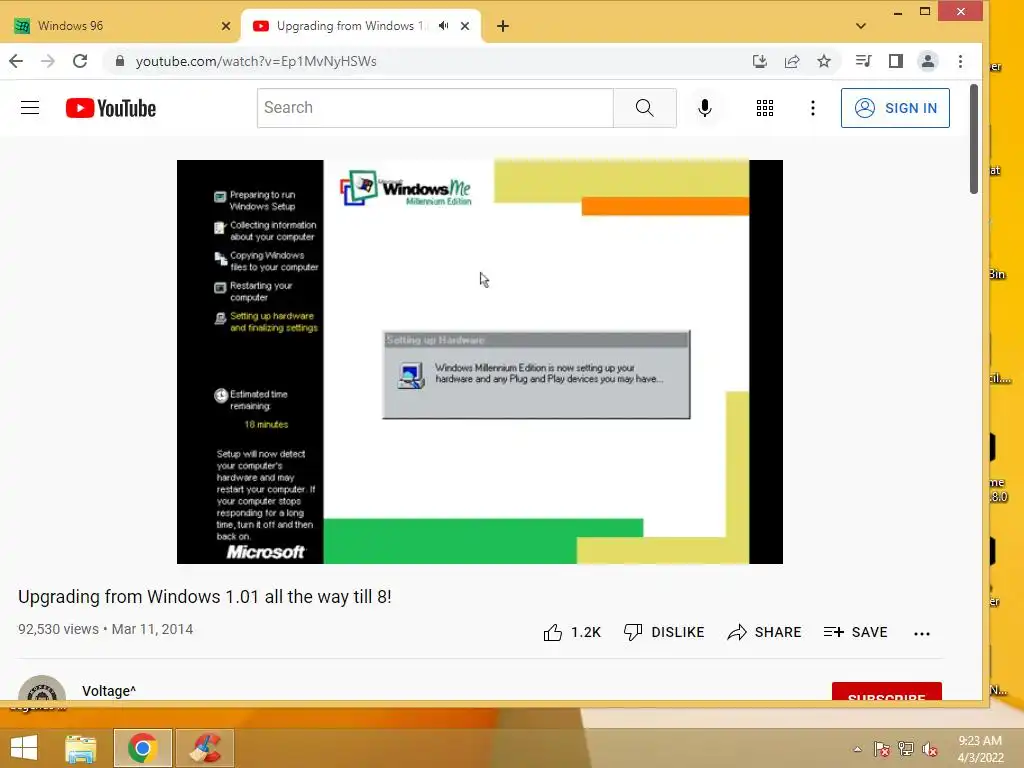This screenshot has width=1024, height=768.
Task: Open the Voltage^ channel link
Action: 109,691
